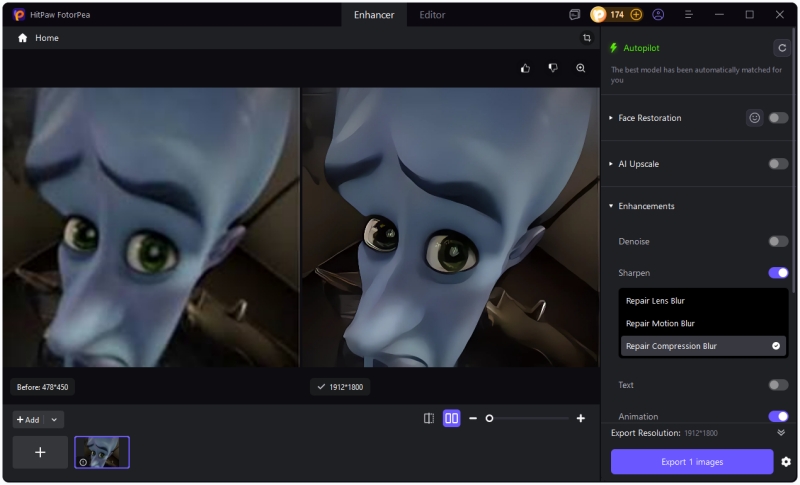Viewport: 800px width, 485px height.
Task: Disable the Sharpen toggle
Action: click(778, 273)
